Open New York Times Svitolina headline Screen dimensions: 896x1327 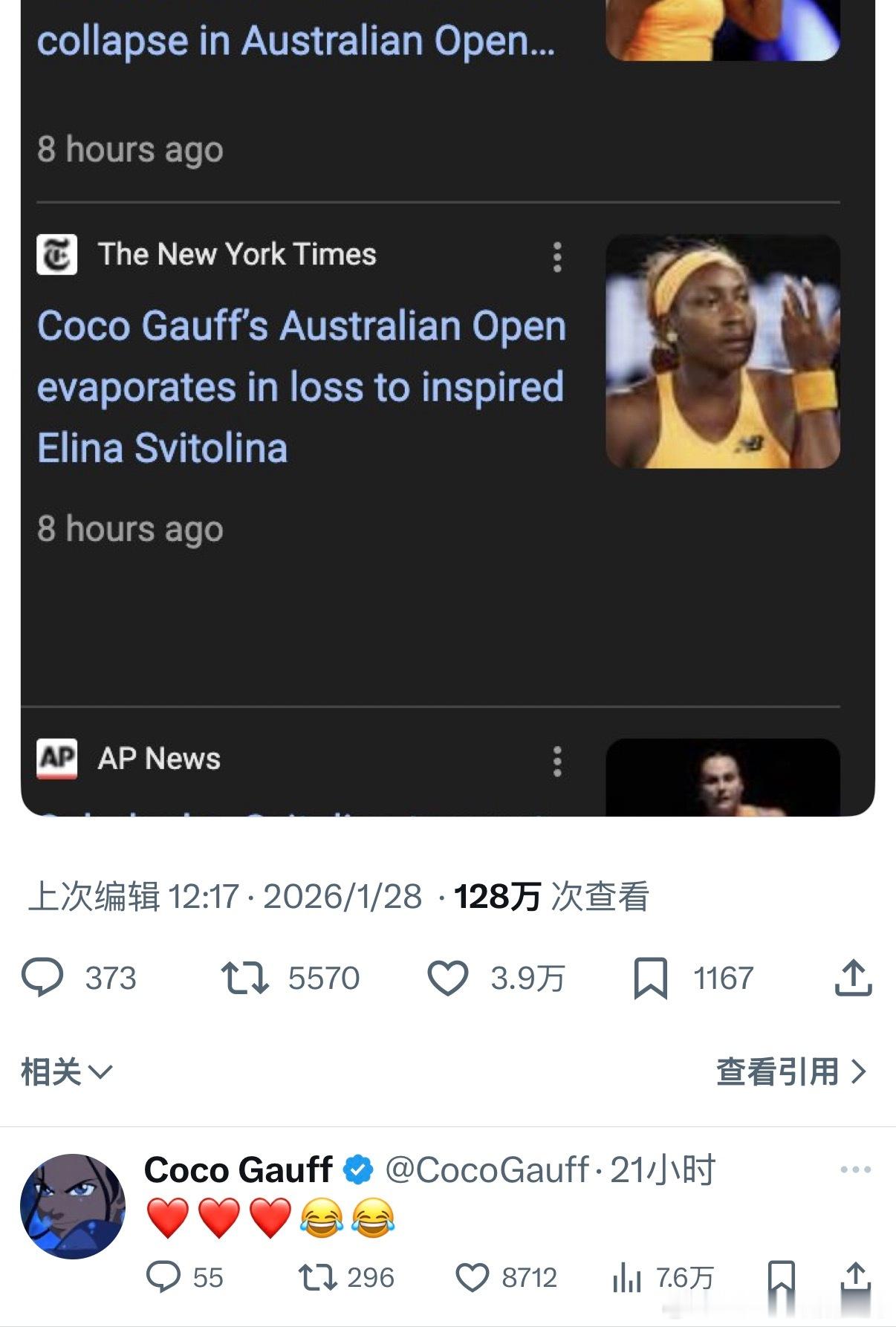pyautogui.click(x=302, y=387)
